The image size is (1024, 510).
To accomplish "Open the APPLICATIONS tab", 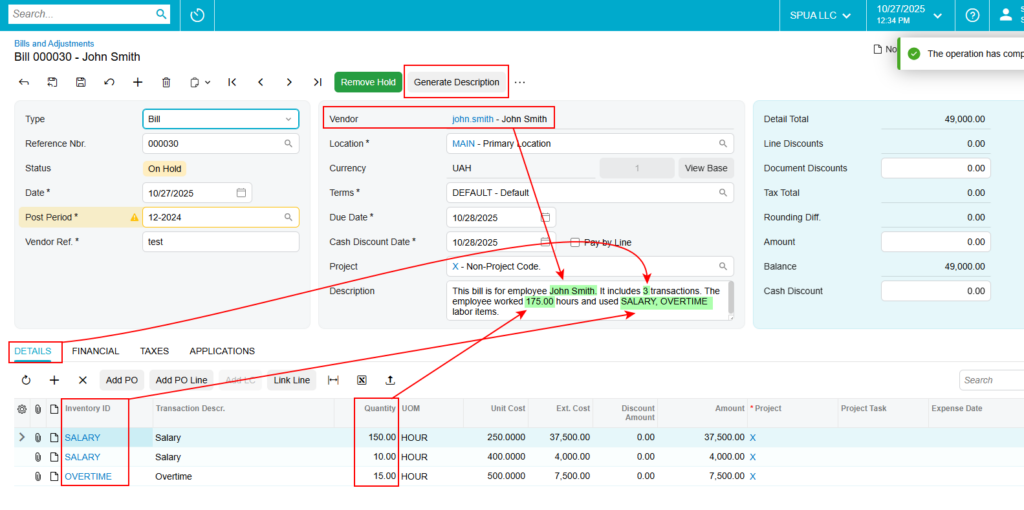I will point(222,351).
